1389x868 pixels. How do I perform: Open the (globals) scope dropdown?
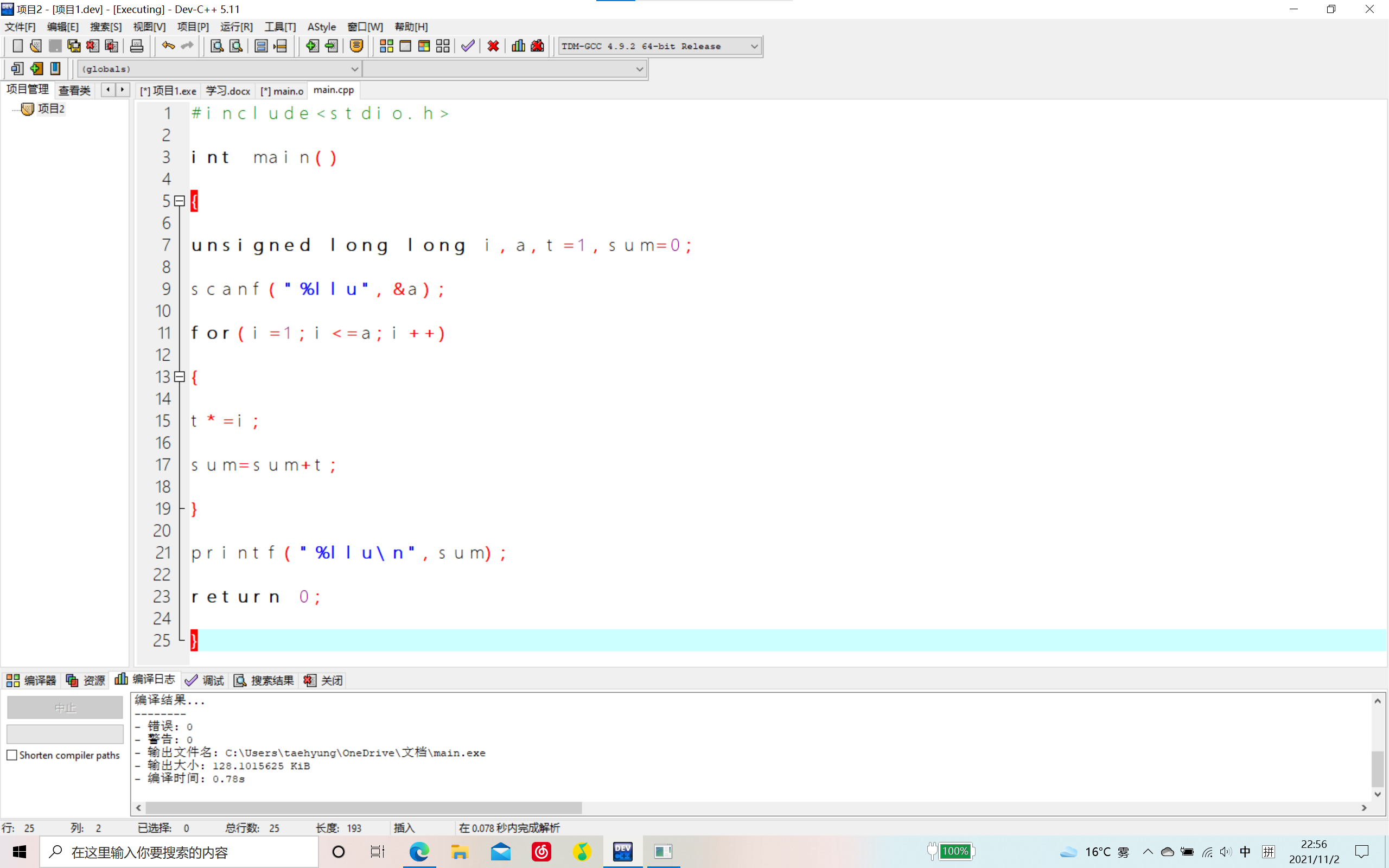[354, 69]
